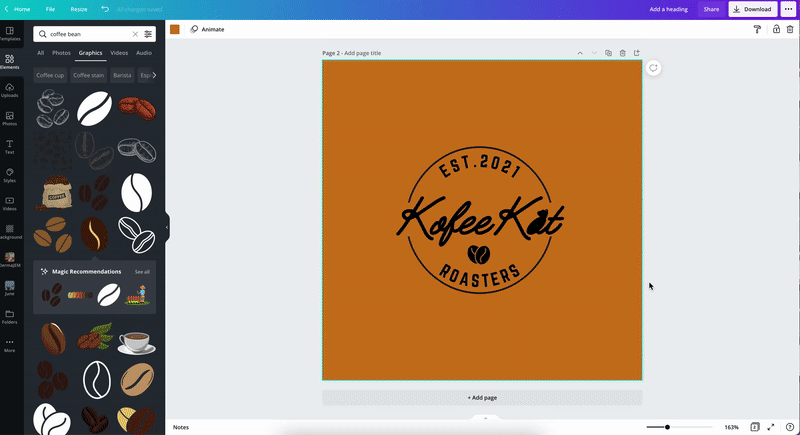Select the coffee cup on saucer graphic
Screen dimensions: 800x435
pos(137,342)
